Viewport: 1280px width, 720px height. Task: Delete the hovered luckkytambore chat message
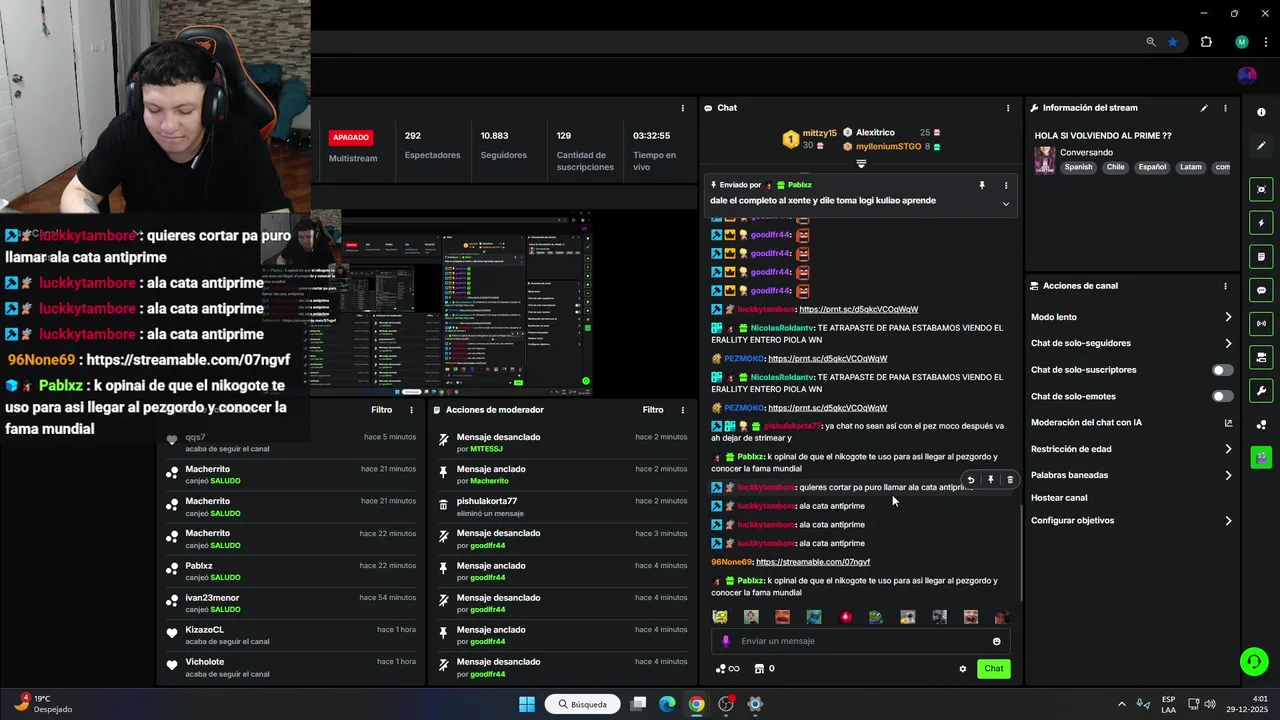click(1010, 480)
